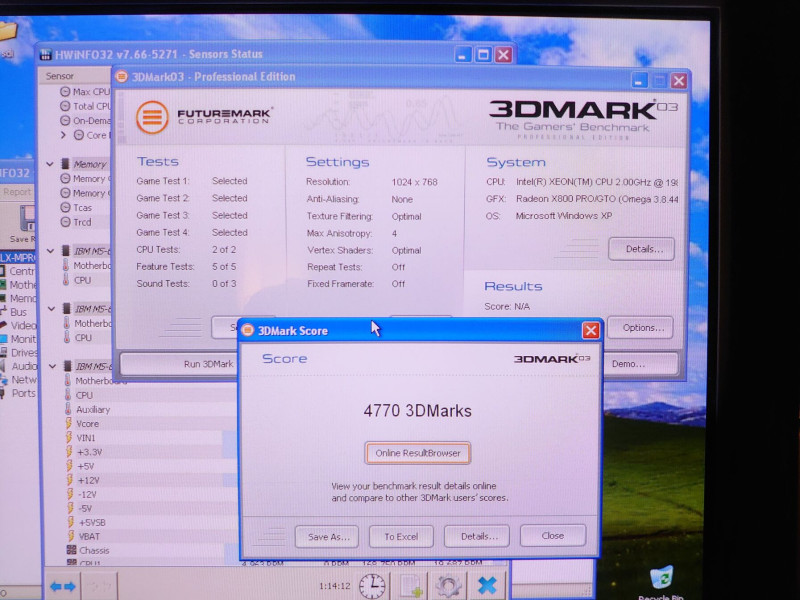This screenshot has height=600, width=800.
Task: Click the Futuremark orange logo
Action: [x=152, y=117]
